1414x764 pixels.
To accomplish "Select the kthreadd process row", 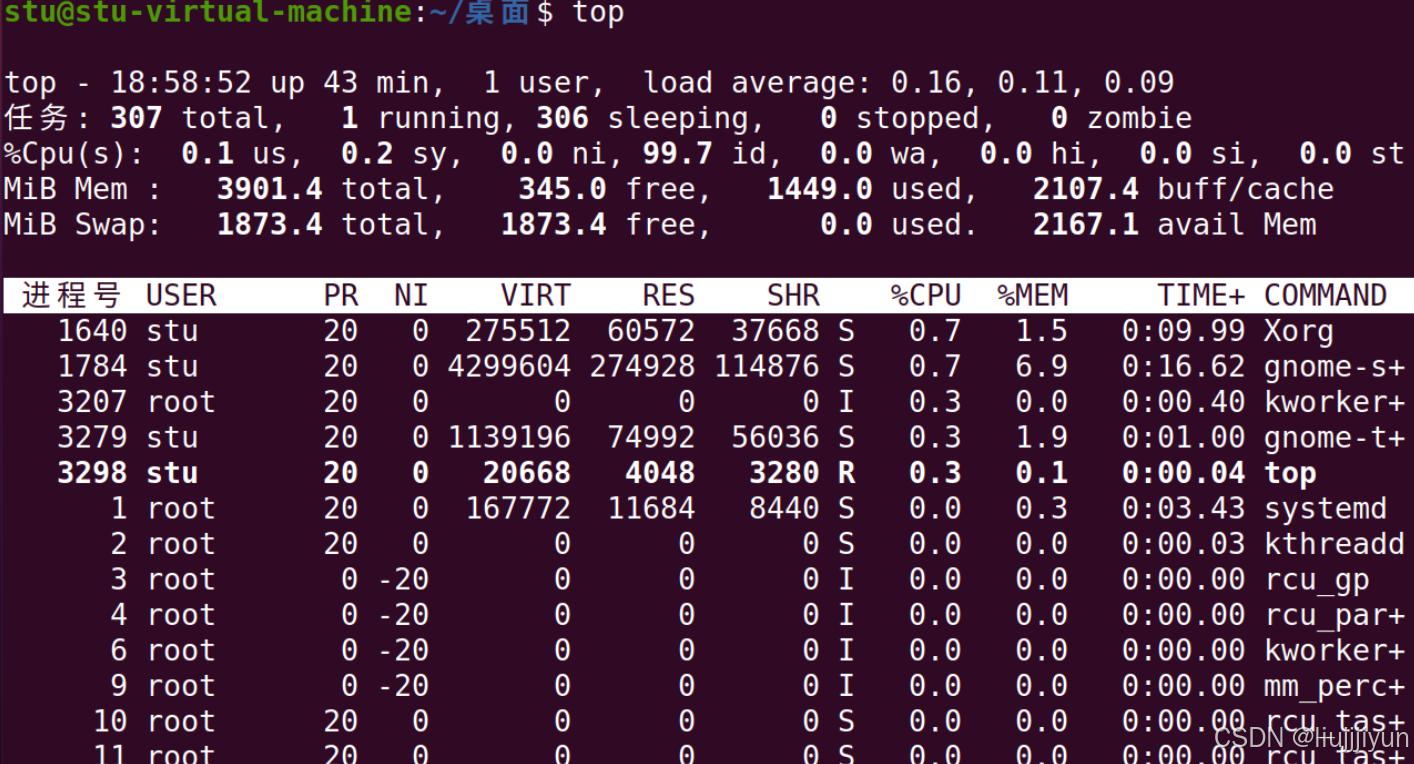I will [700, 543].
